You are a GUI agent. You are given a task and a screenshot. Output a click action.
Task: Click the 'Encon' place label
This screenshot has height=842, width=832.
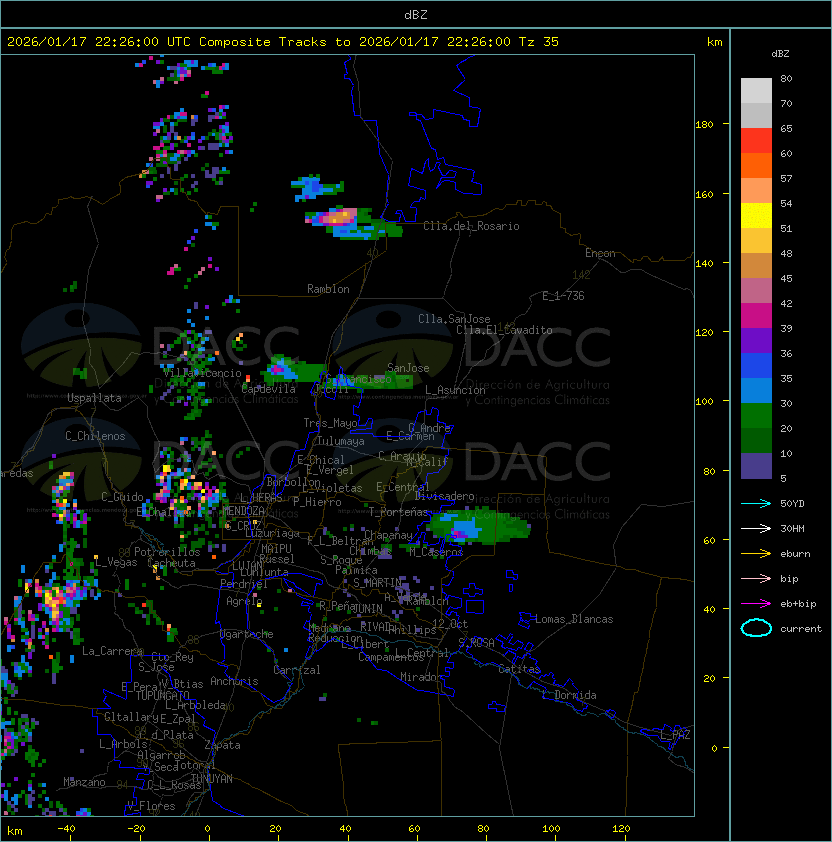point(600,253)
